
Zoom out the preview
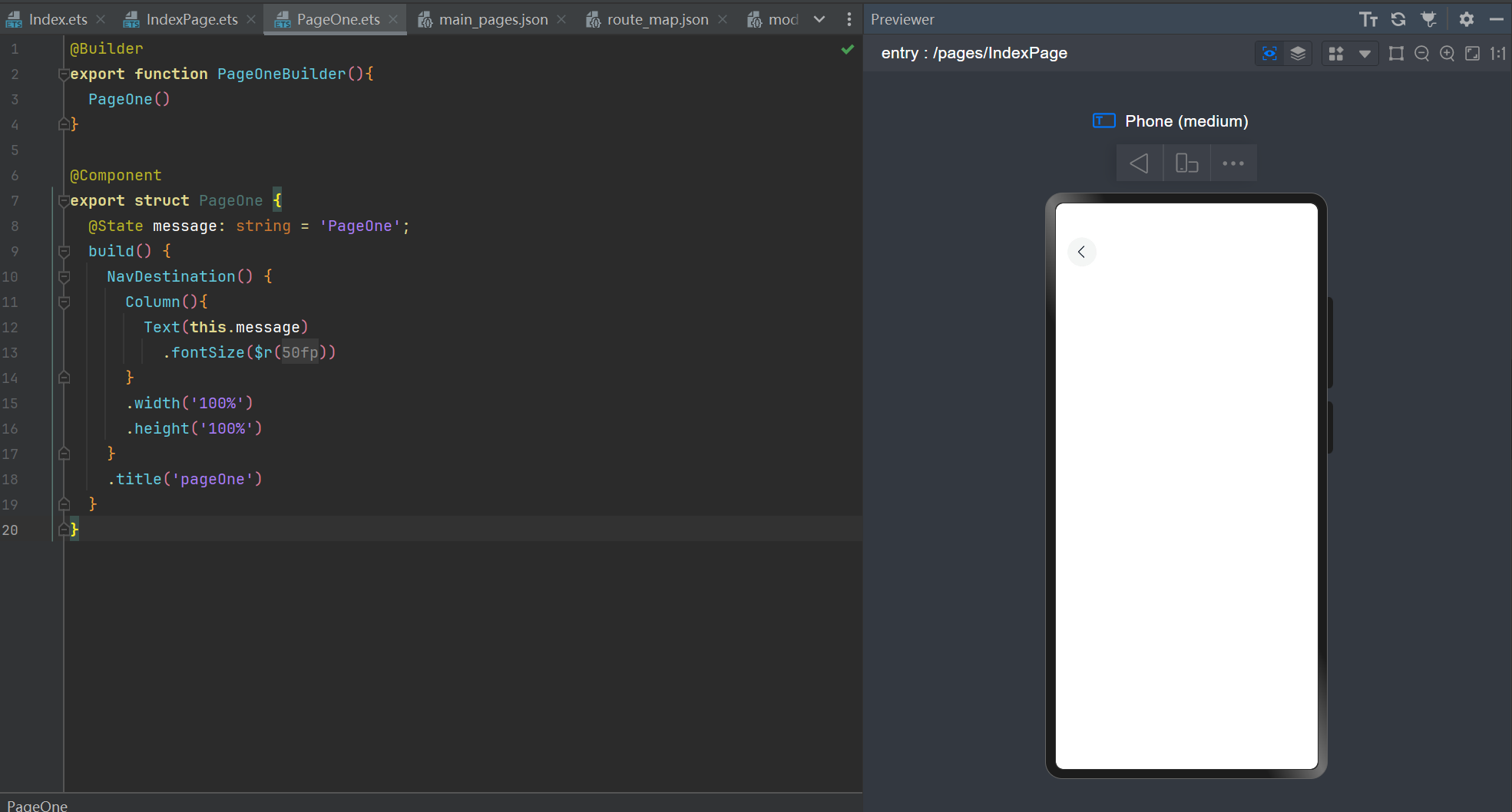point(1421,53)
